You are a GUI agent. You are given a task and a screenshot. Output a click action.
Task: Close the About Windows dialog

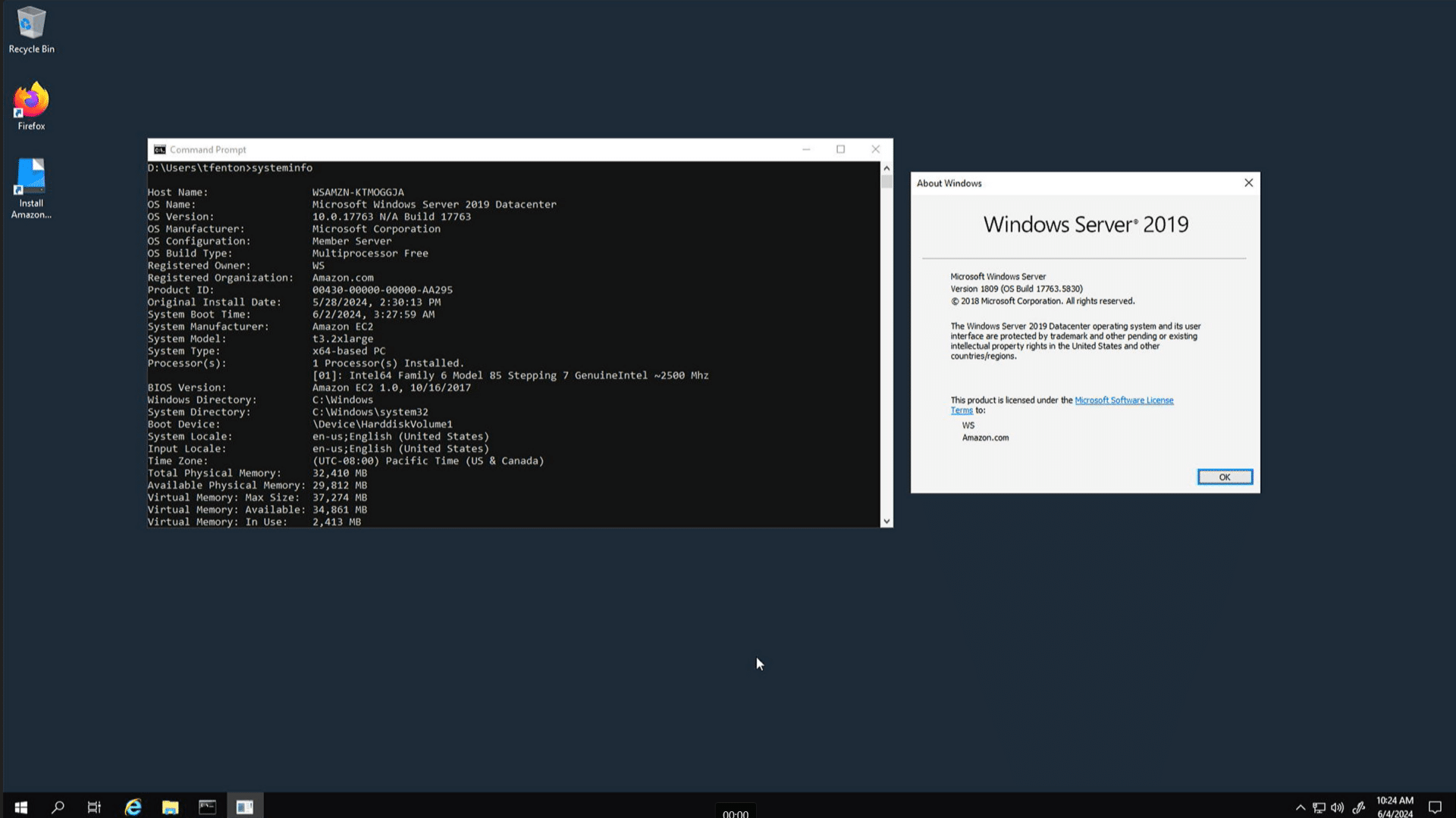tap(1248, 183)
